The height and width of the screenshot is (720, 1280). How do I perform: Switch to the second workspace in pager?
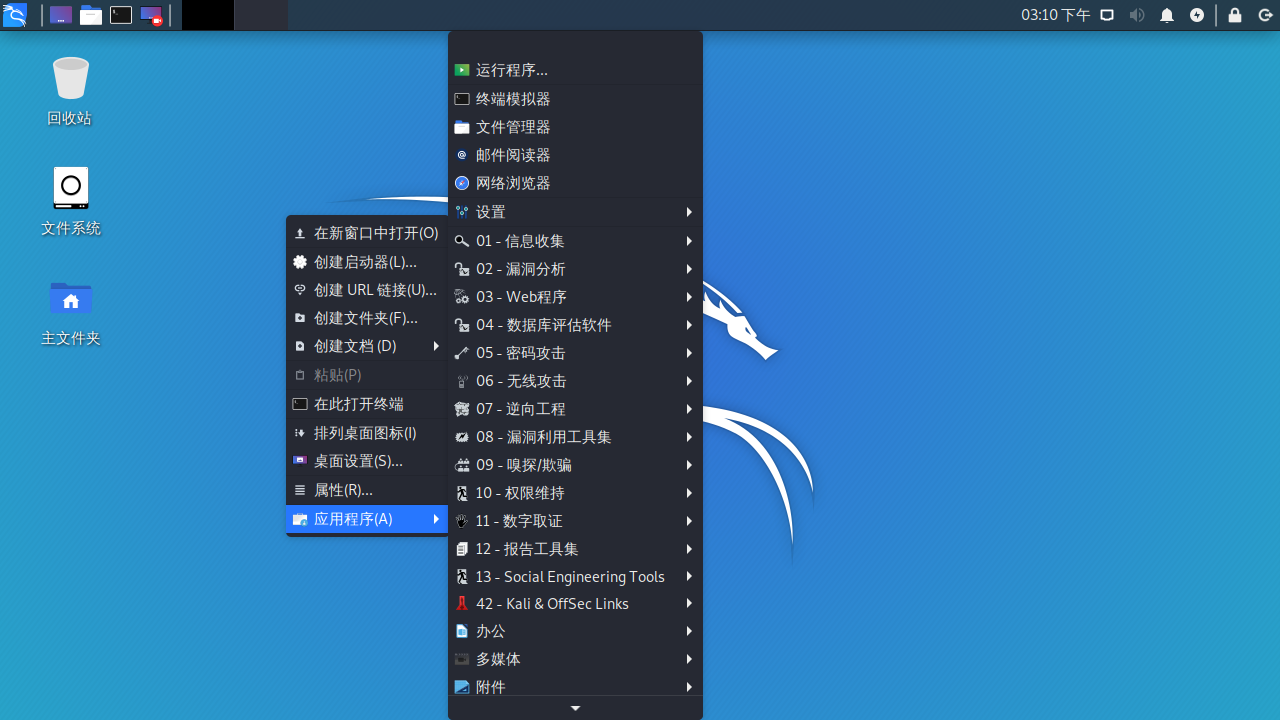tap(261, 15)
